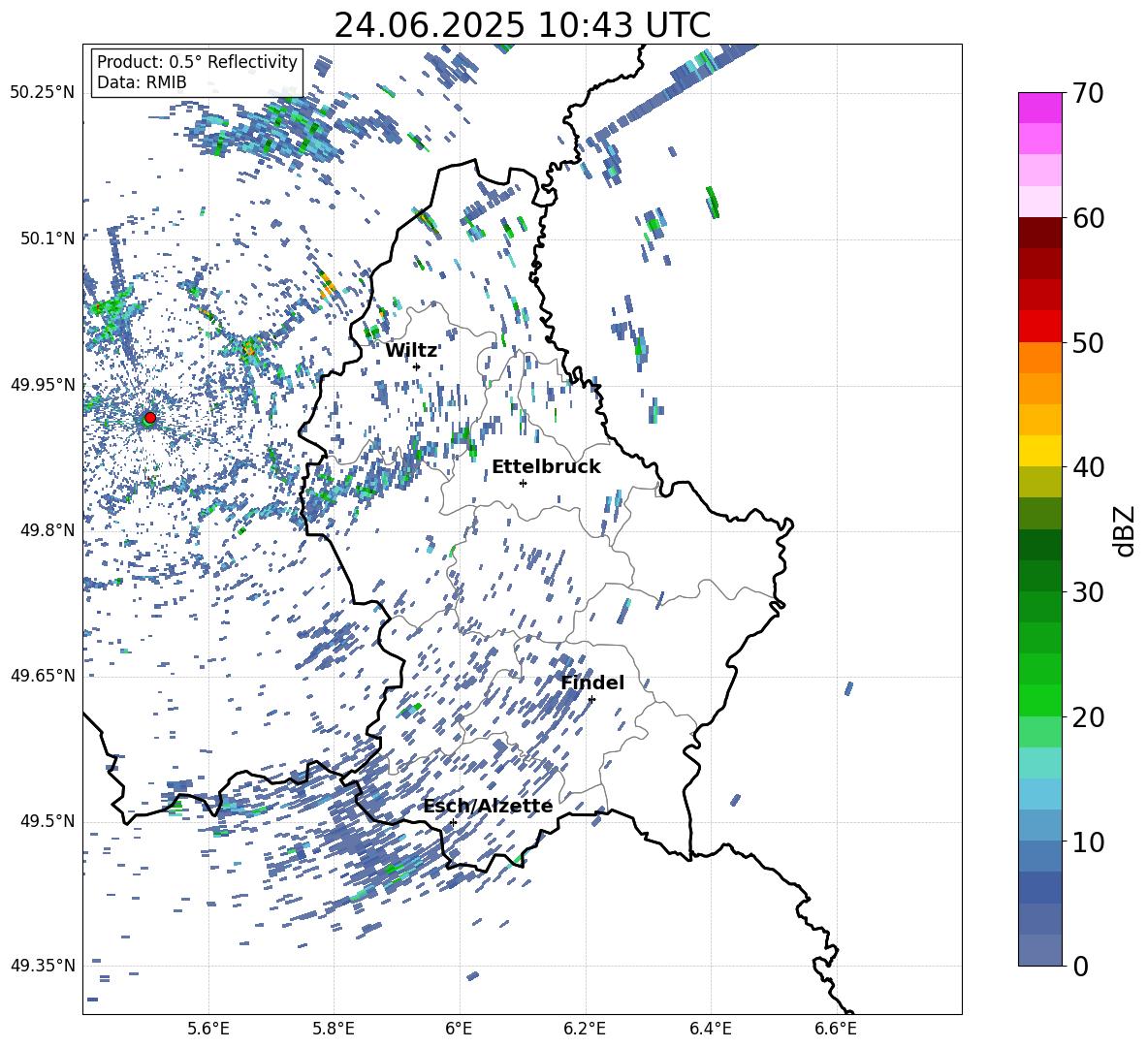Viewport: 1148px width, 1048px height.
Task: Click the '6.6°E' longitude label
Action: pos(836,1029)
